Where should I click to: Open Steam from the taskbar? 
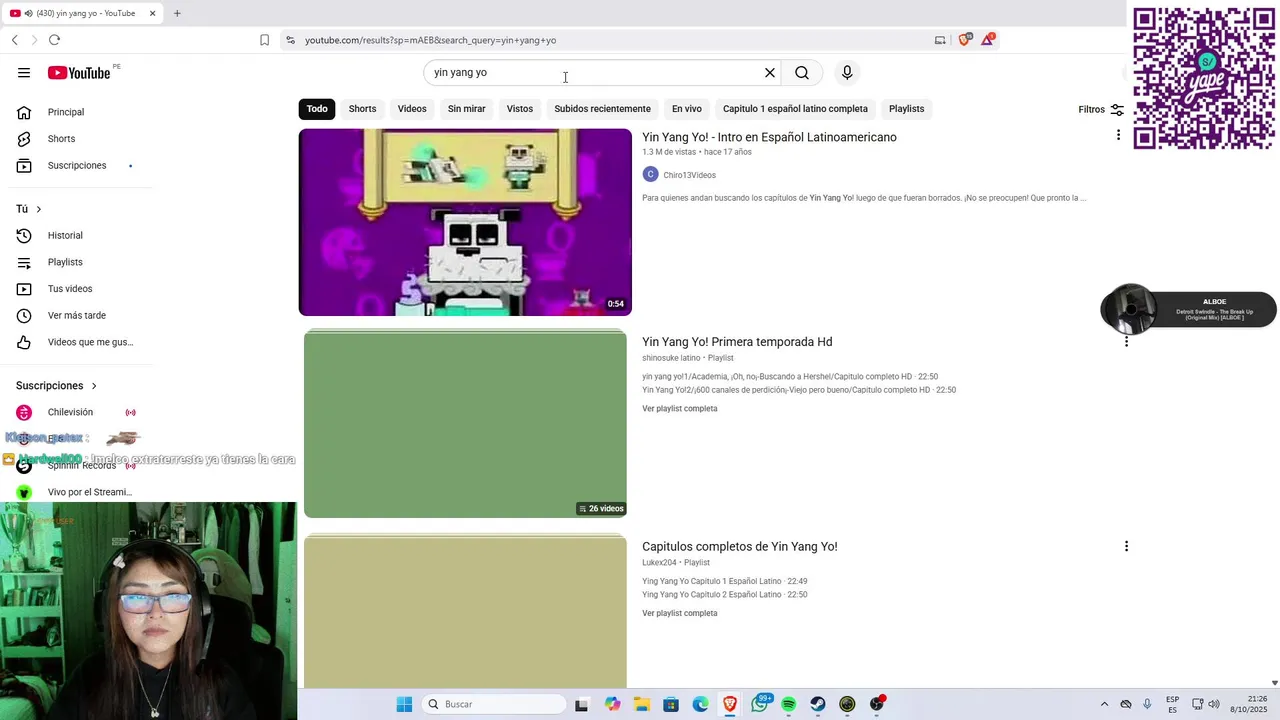pyautogui.click(x=818, y=704)
